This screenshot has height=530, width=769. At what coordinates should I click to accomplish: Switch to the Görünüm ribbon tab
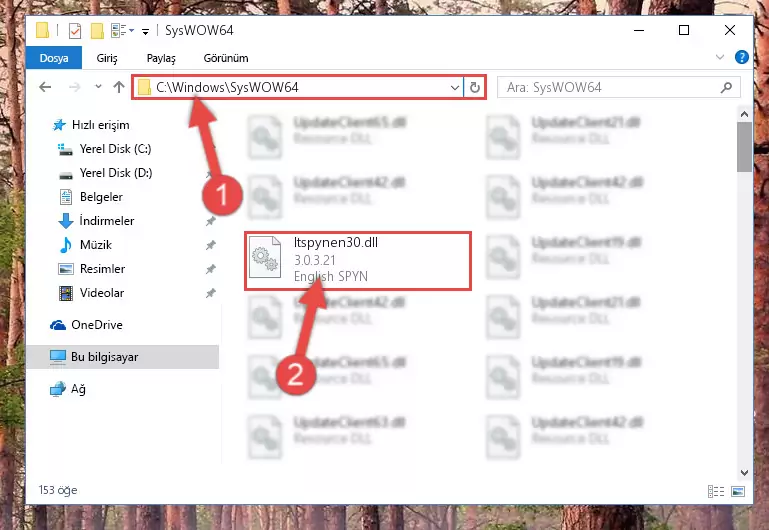(226, 58)
